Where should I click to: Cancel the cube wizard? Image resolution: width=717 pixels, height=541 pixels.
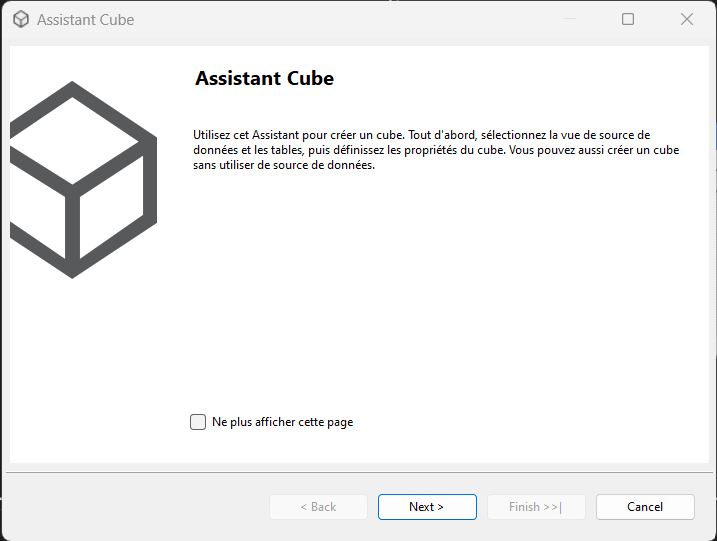pos(645,507)
